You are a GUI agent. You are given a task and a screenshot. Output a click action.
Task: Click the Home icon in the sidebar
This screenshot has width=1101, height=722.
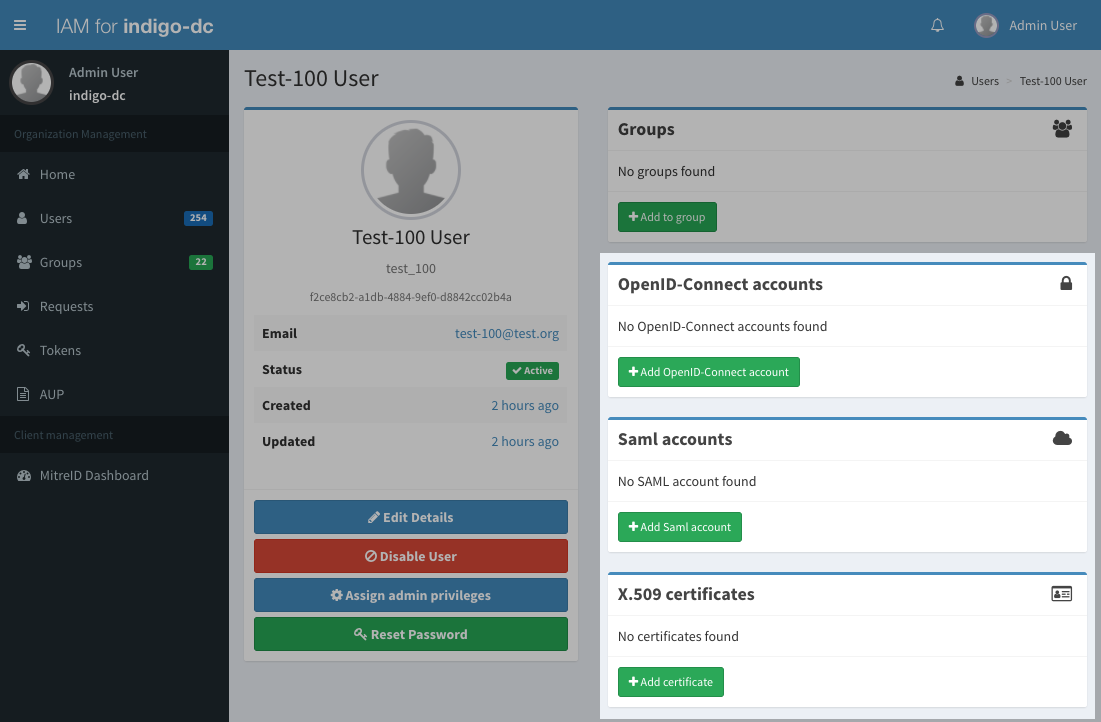pyautogui.click(x=23, y=174)
